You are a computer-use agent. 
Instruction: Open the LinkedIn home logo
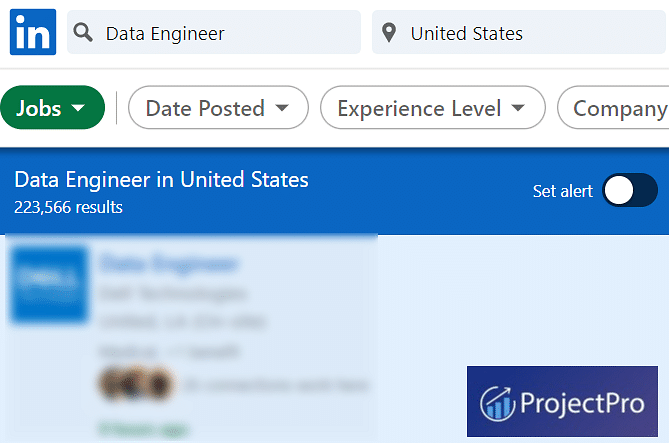33,32
